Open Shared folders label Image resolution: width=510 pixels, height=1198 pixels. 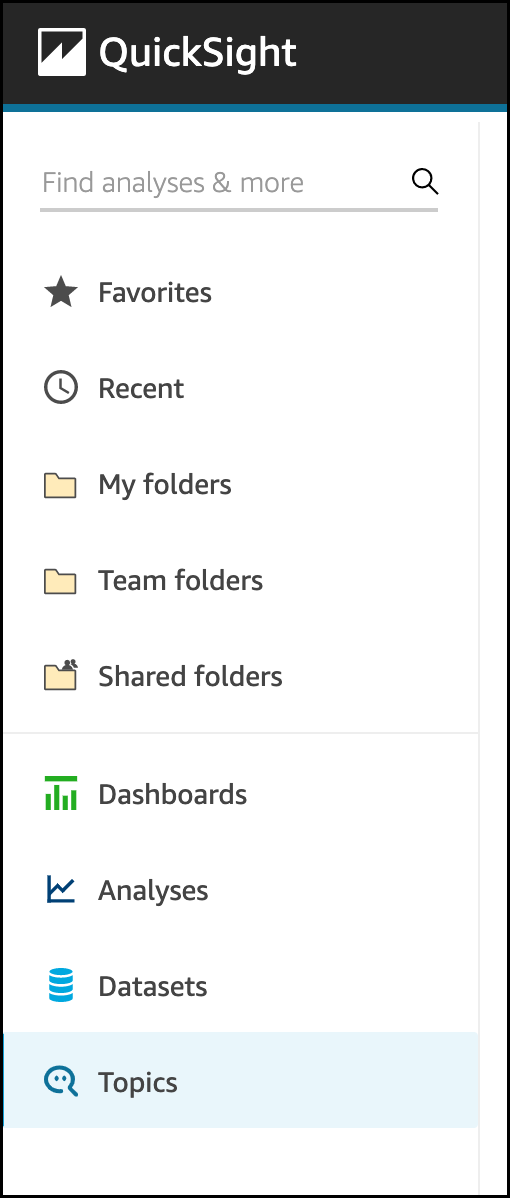[191, 676]
